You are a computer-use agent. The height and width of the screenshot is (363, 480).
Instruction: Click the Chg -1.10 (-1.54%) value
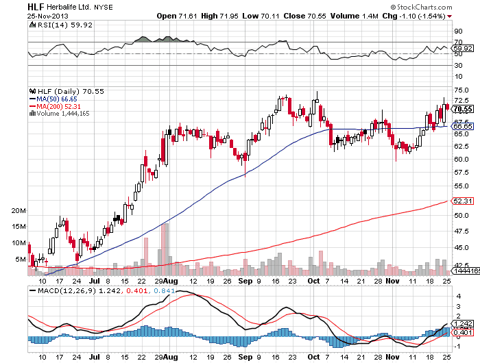pyautogui.click(x=414, y=16)
